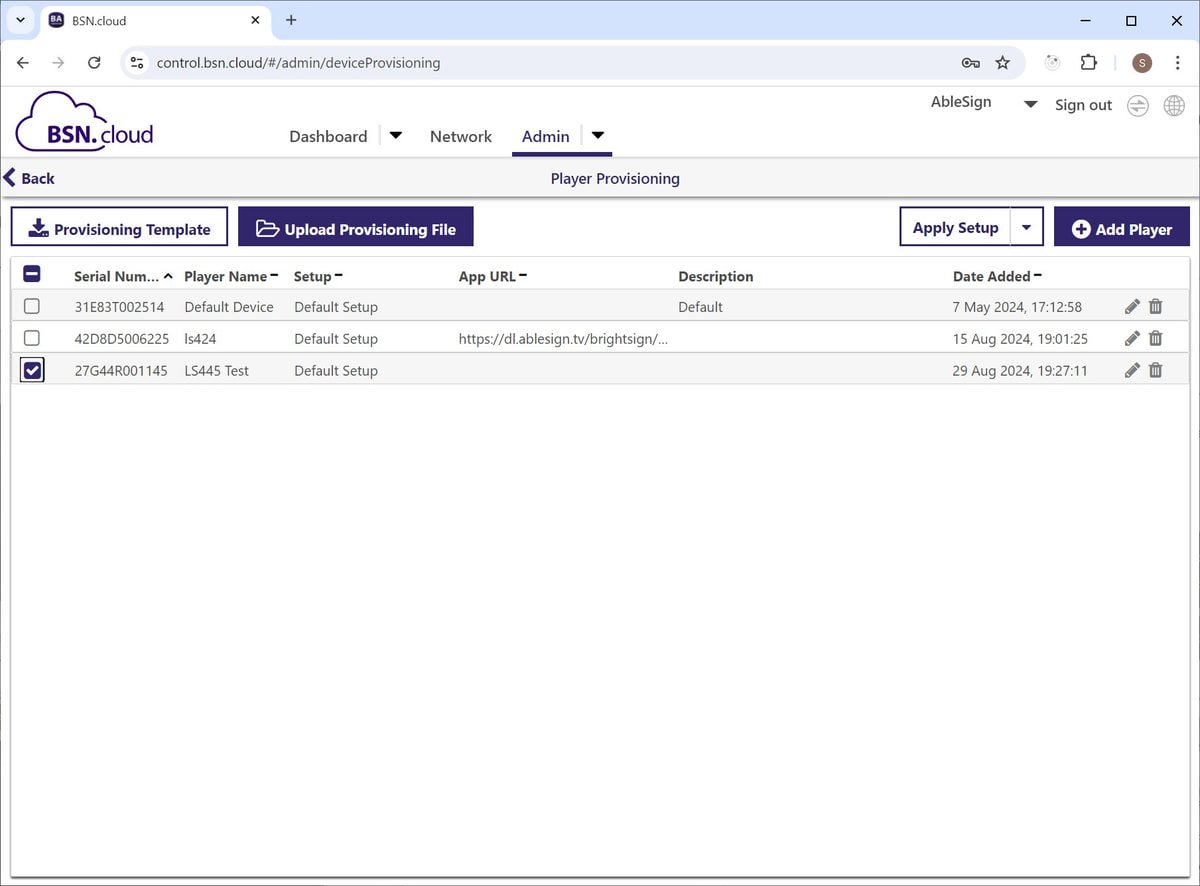Click the download icon on Provisioning Template button
Screen dimensions: 1200x886
click(38, 227)
